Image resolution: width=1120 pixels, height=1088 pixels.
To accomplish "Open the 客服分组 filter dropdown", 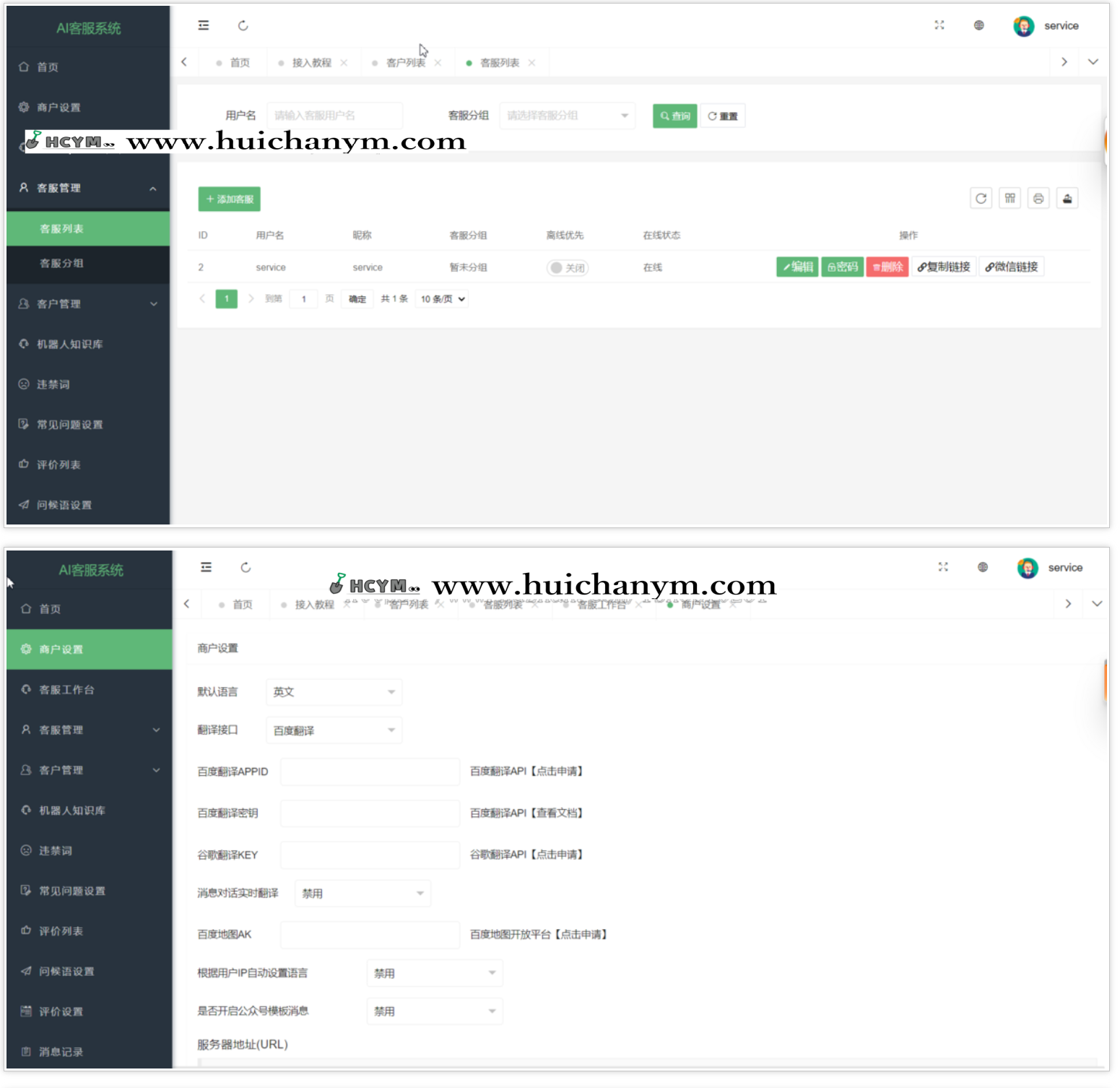I will tap(567, 116).
